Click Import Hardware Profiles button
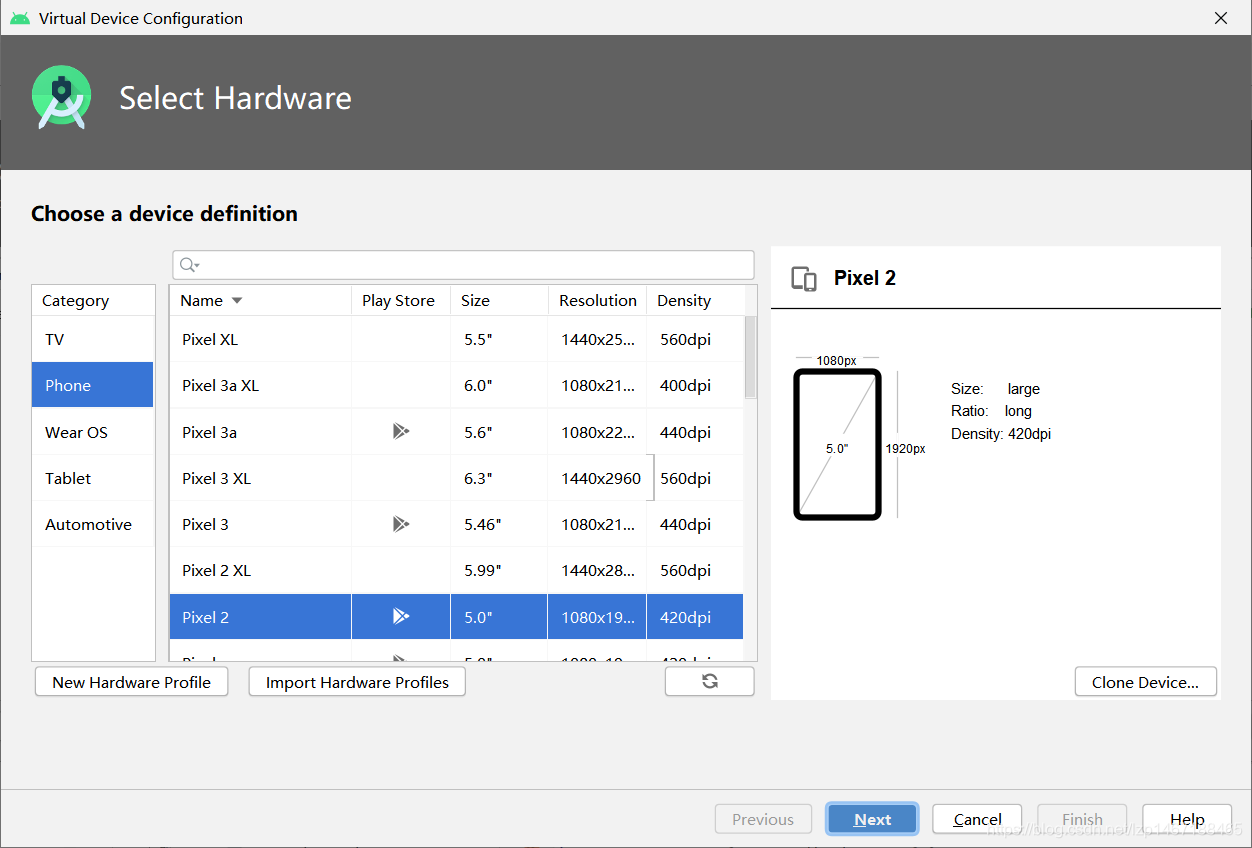 (357, 682)
